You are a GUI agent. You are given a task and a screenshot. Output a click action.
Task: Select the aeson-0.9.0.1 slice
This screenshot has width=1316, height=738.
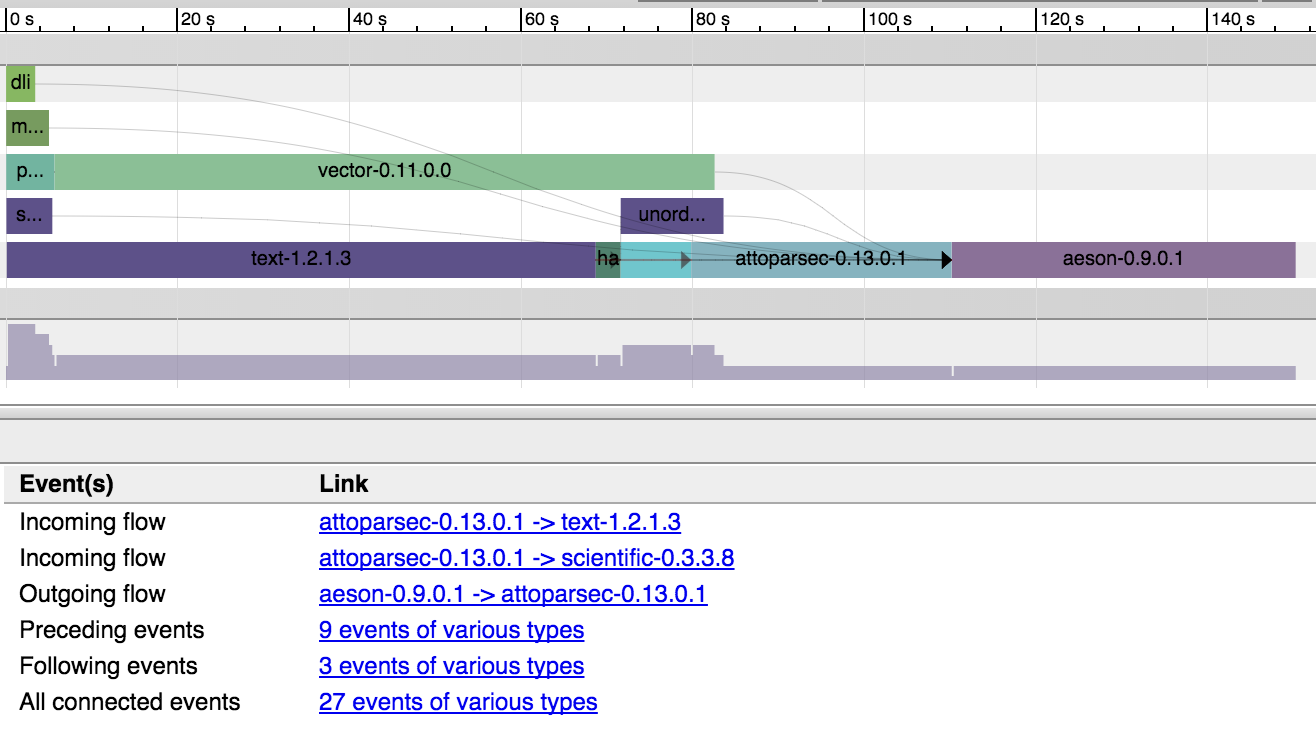(x=1124, y=260)
